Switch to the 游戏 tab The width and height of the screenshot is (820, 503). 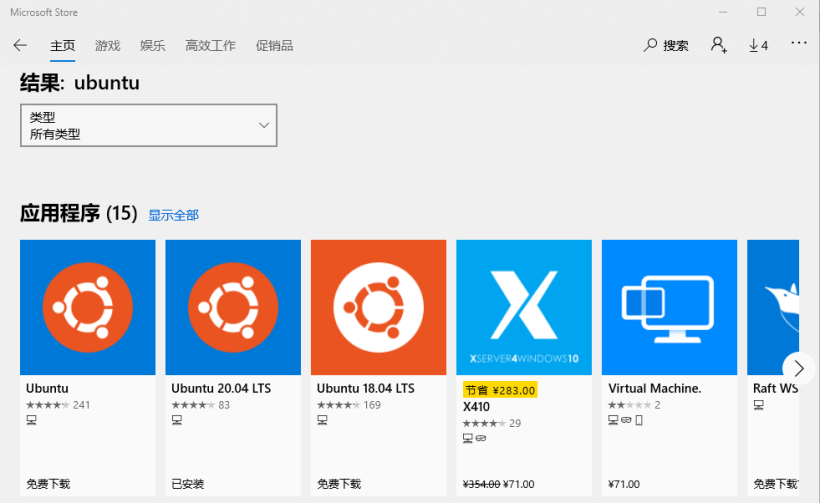(x=108, y=45)
